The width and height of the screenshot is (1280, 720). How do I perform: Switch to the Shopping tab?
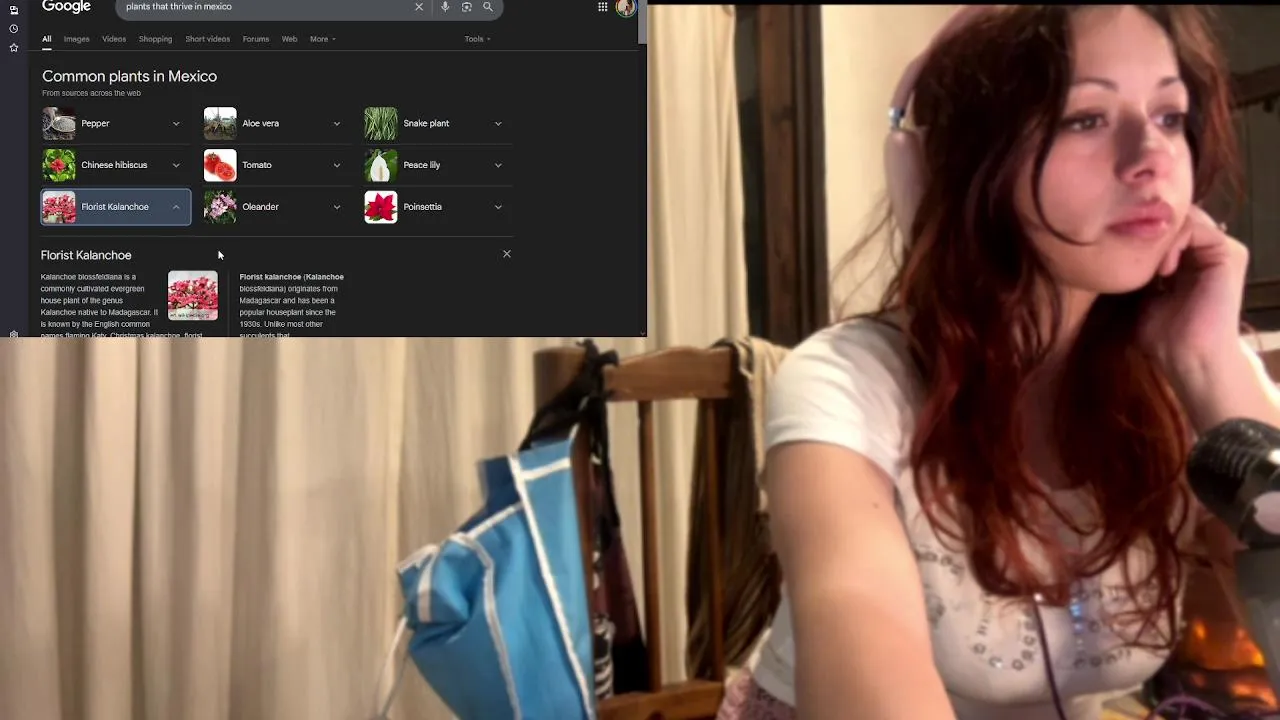[155, 39]
